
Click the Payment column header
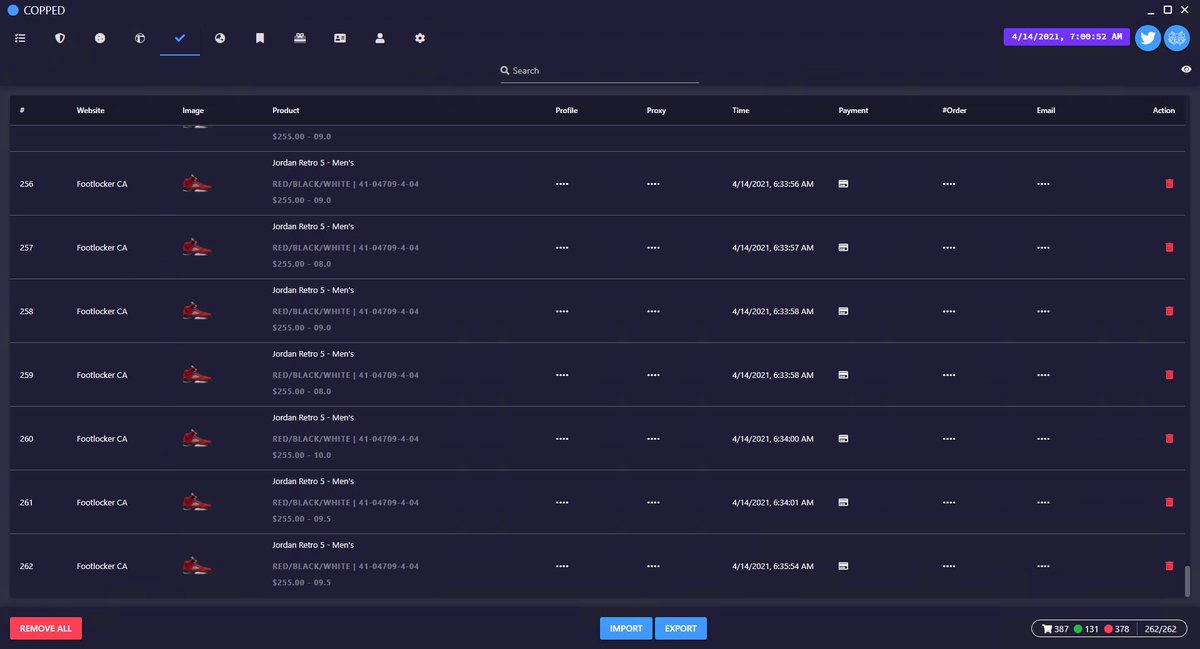pos(854,110)
